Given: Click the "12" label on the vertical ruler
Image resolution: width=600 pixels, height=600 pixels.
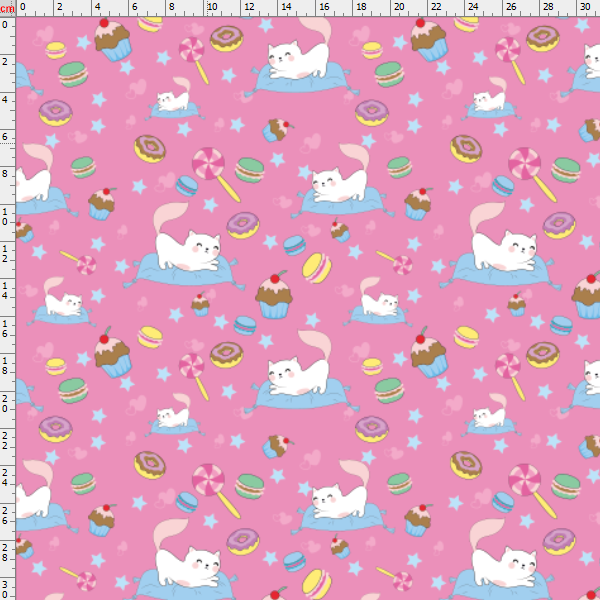Looking at the screenshot, I should (5, 254).
